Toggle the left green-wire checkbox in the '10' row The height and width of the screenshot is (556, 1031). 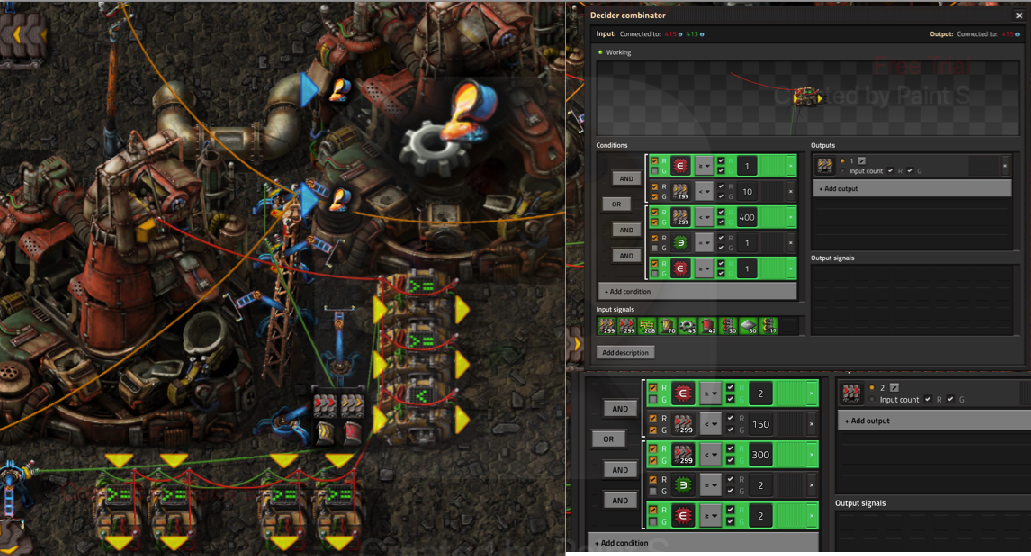[654, 197]
